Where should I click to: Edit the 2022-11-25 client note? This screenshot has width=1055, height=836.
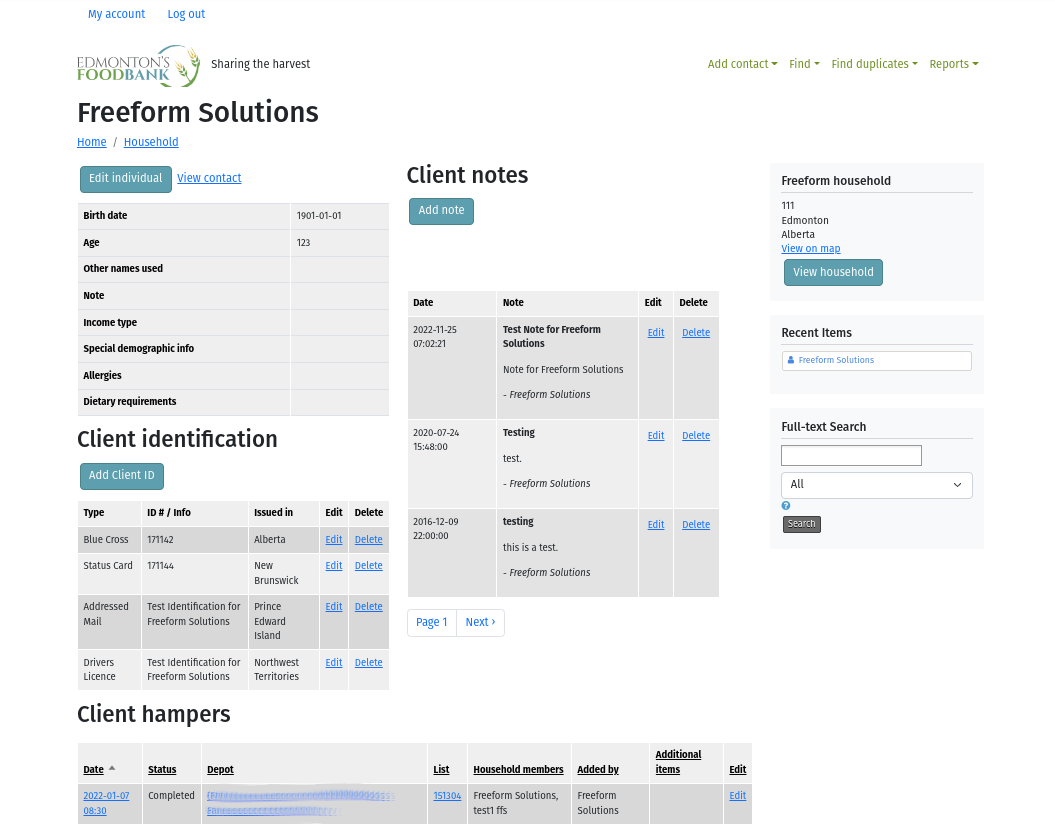point(655,333)
